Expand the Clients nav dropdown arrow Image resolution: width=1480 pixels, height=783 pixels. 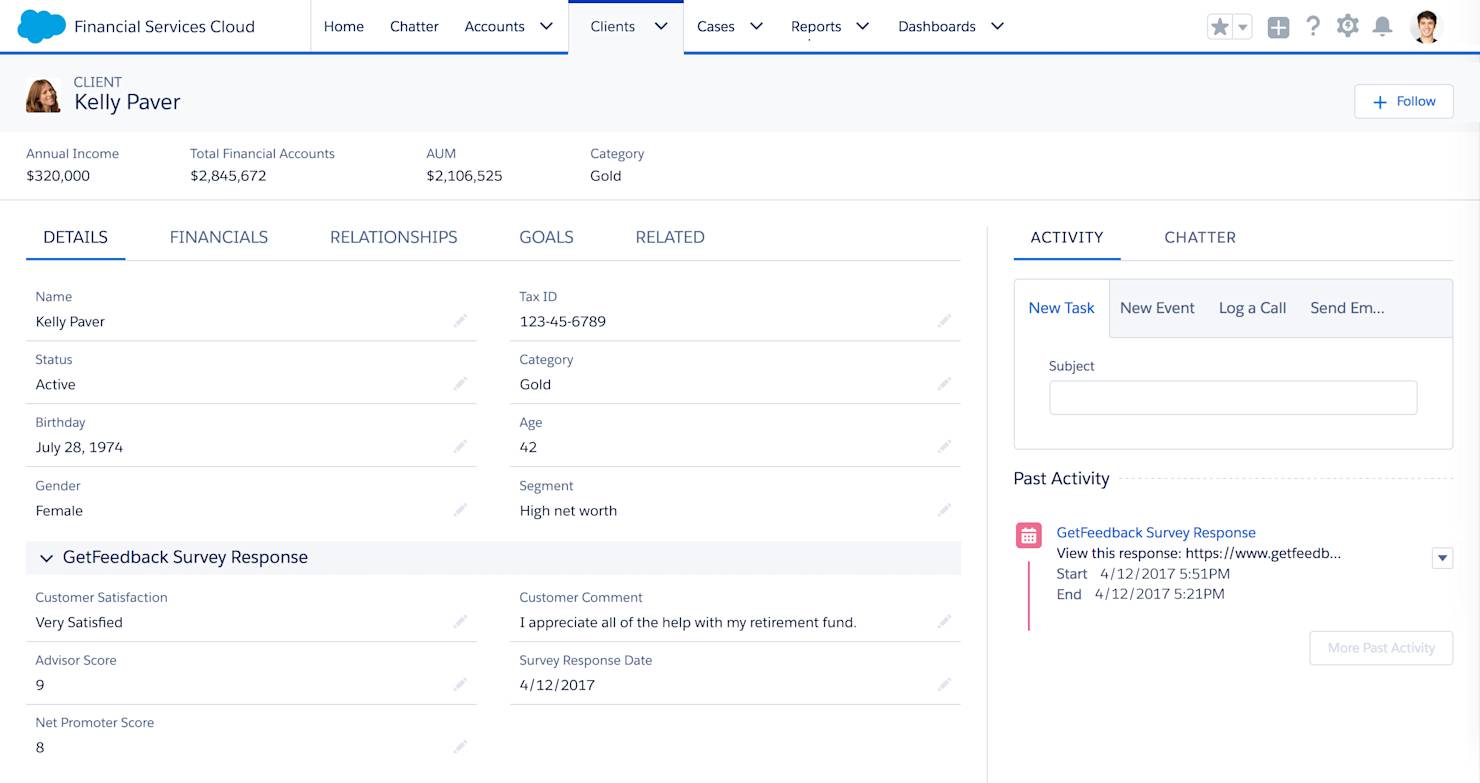(661, 26)
